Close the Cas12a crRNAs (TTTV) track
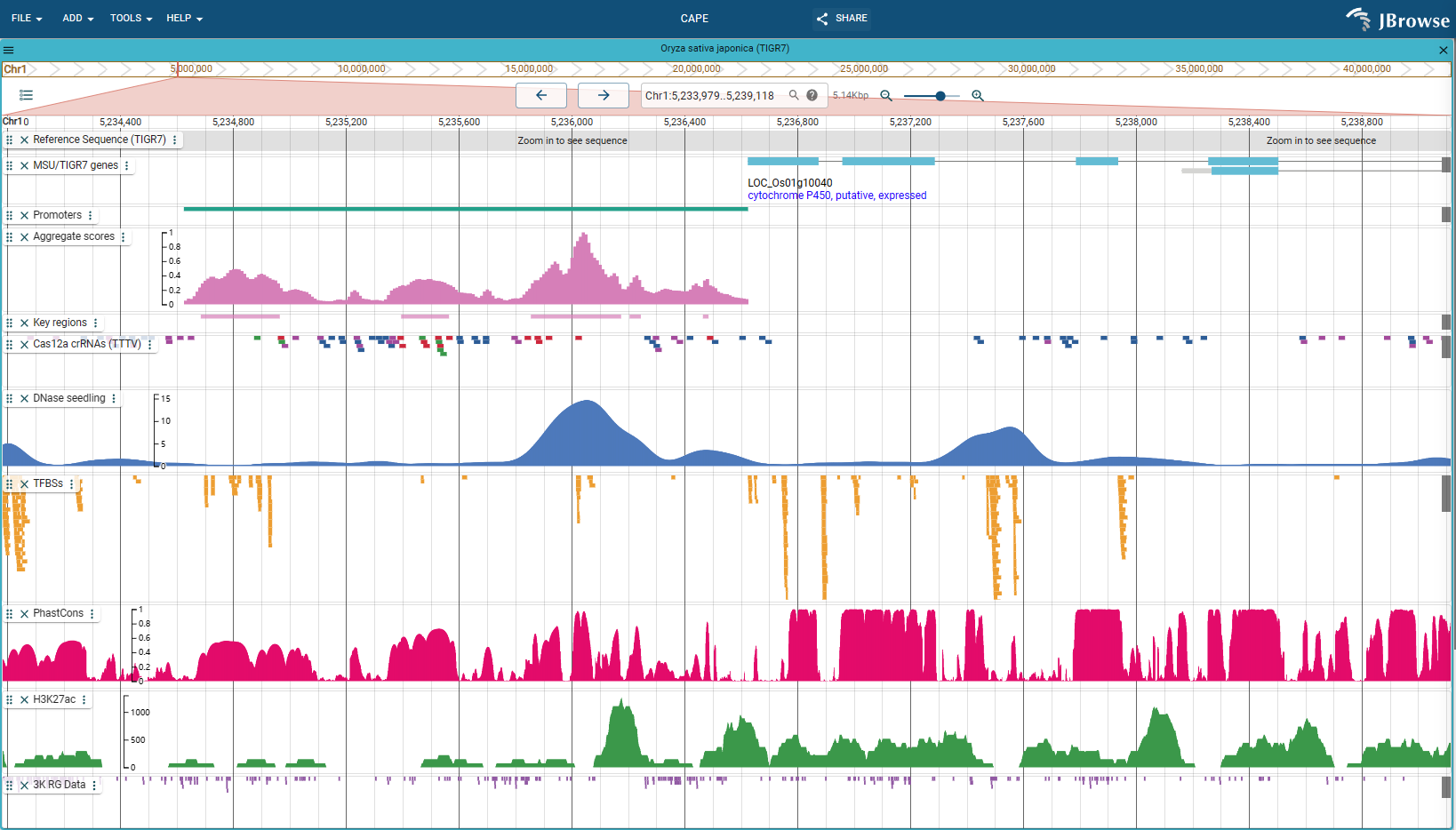The height and width of the screenshot is (830, 1456). tap(24, 345)
